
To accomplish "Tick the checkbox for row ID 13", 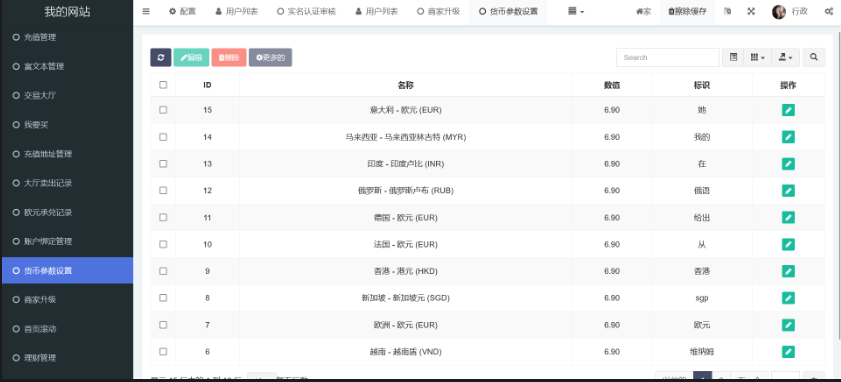I will pyautogui.click(x=163, y=164).
